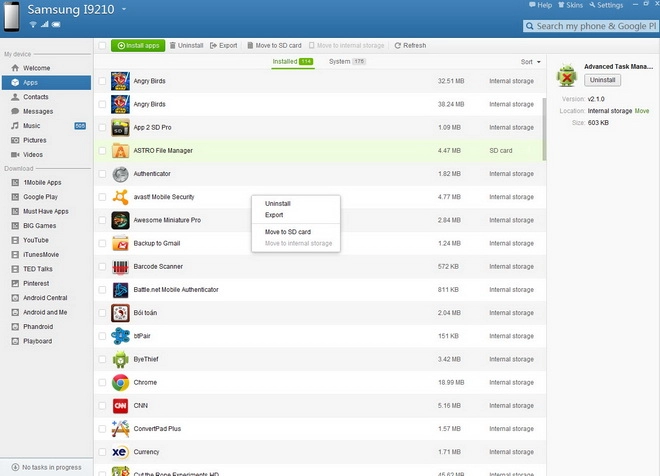Select the ByeThief android icon
This screenshot has width=660, height=476.
(120, 359)
